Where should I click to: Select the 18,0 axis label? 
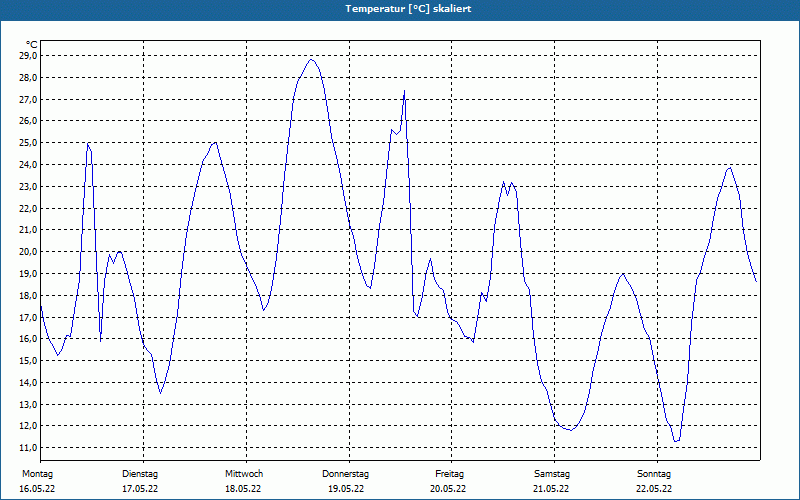coord(28,295)
